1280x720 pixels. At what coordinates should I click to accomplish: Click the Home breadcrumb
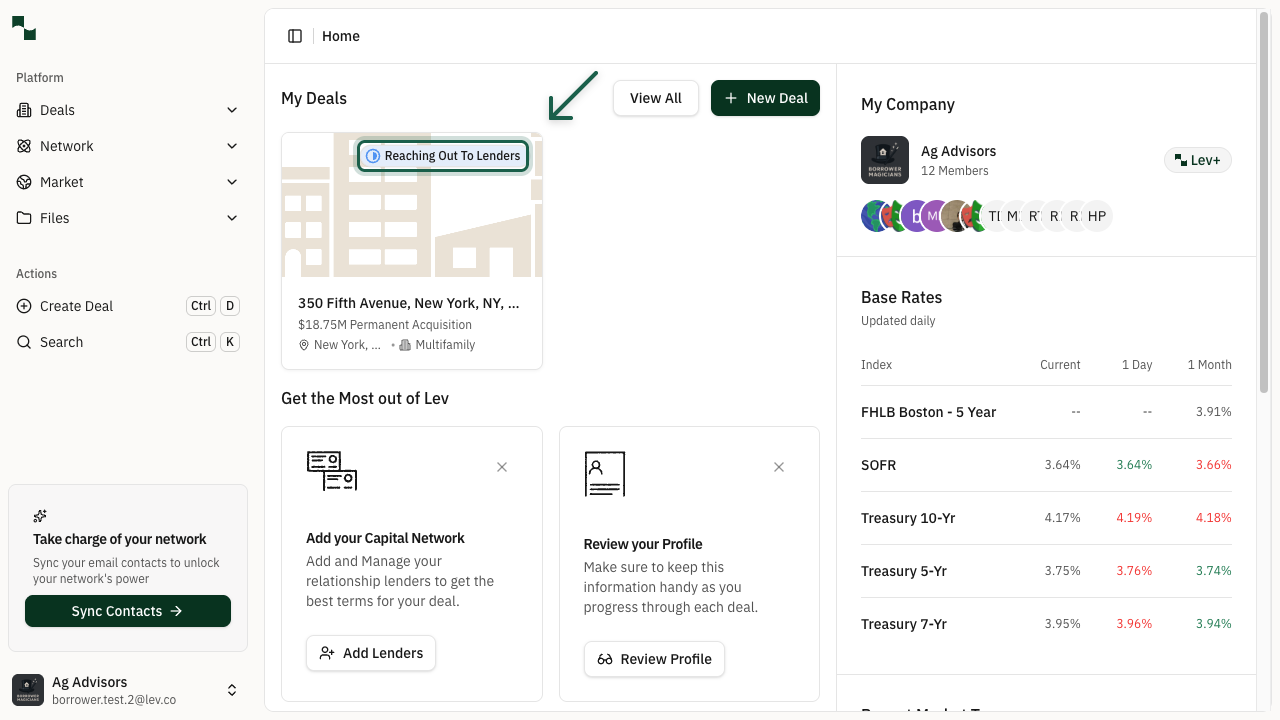click(x=340, y=36)
